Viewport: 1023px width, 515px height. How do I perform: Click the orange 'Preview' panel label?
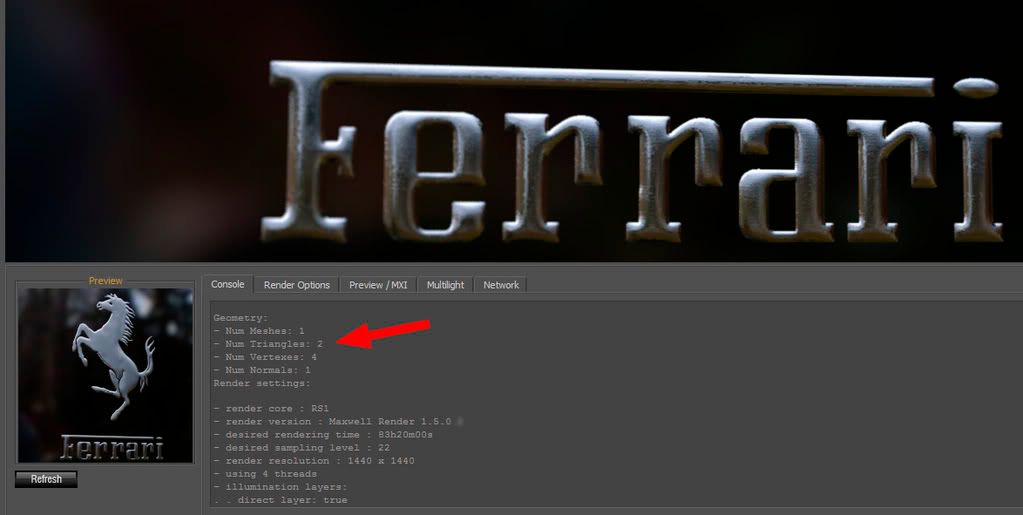pos(106,281)
